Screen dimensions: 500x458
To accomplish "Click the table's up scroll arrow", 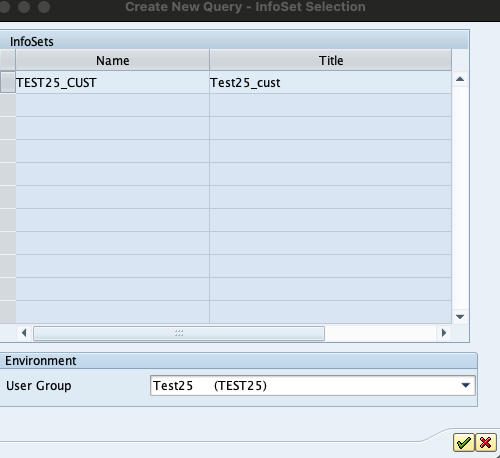I will click(460, 79).
